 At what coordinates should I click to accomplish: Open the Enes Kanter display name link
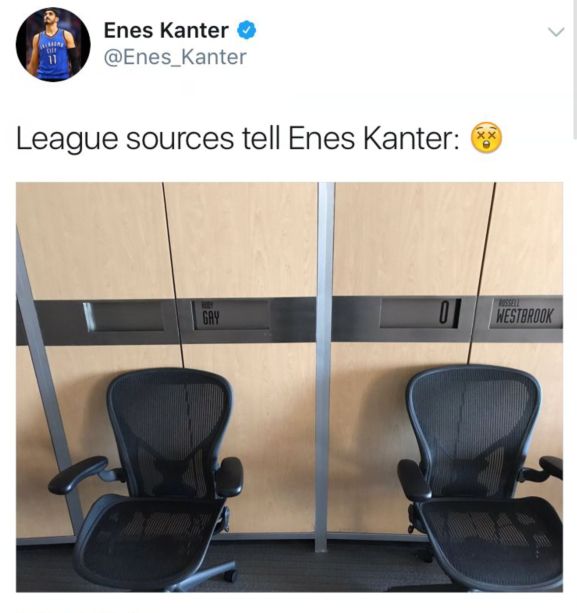(x=166, y=30)
